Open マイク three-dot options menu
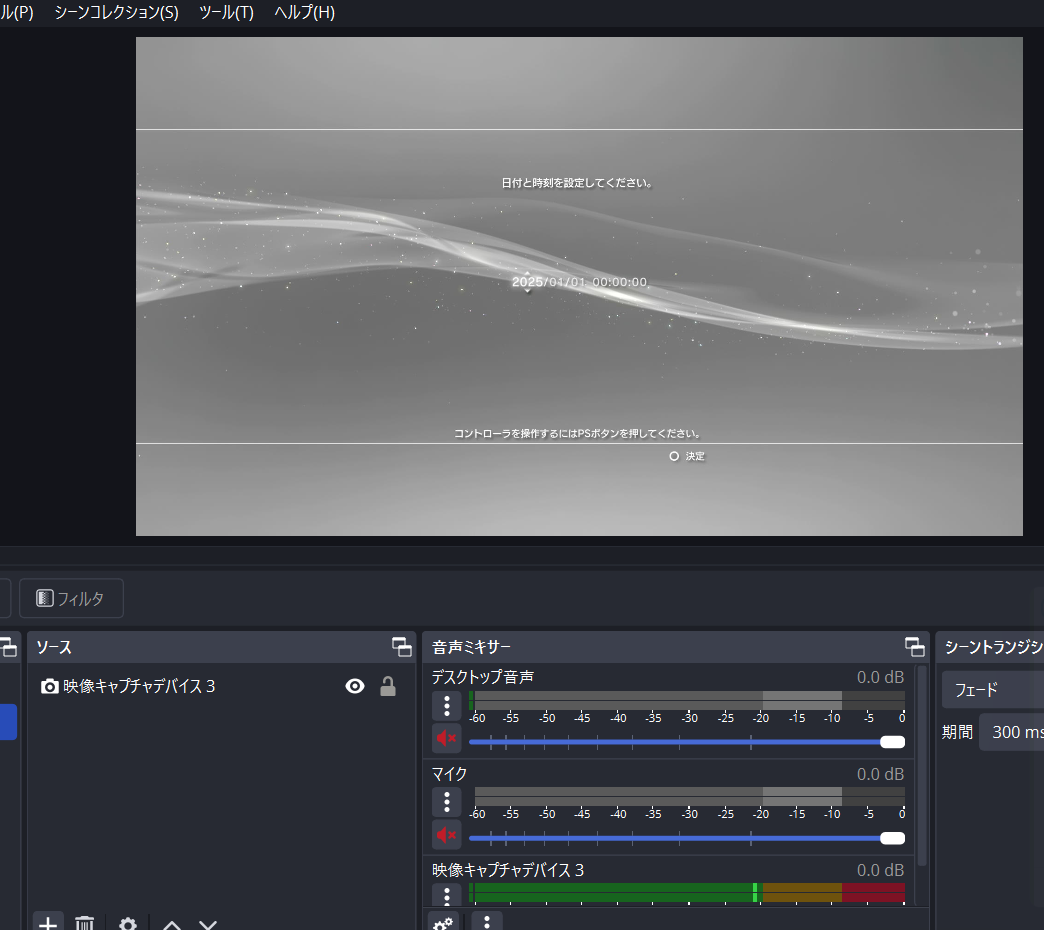 click(x=446, y=801)
